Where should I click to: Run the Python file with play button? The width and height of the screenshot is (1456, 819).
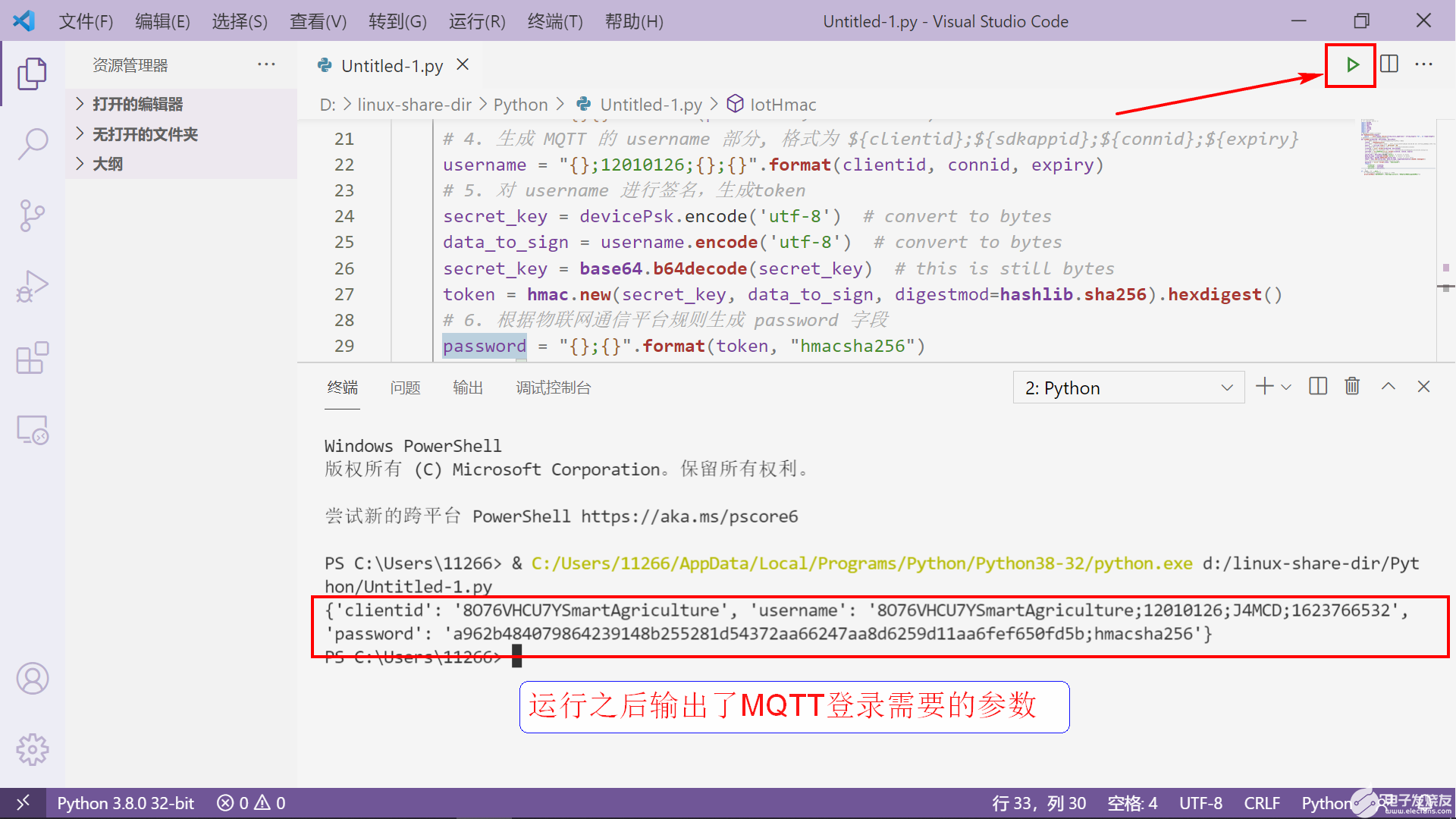(x=1352, y=65)
